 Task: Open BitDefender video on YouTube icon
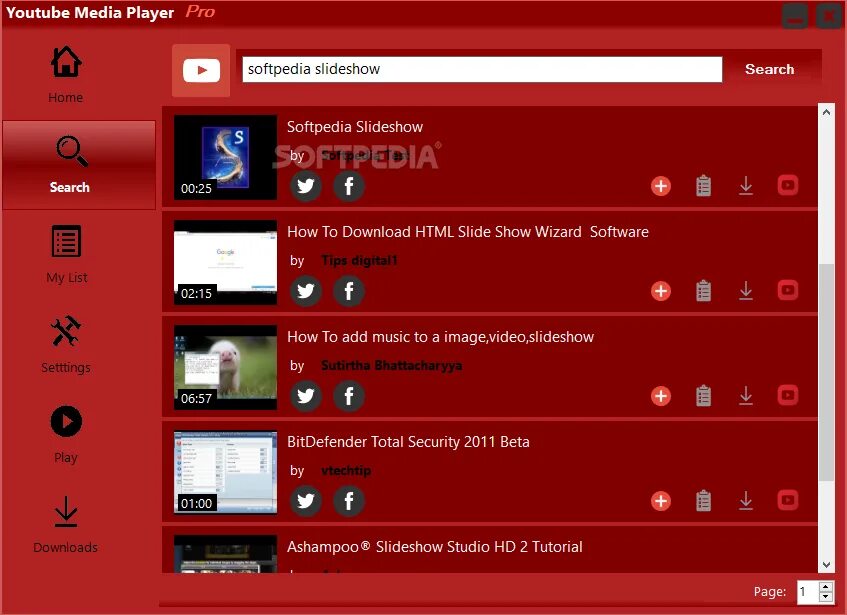pyautogui.click(x=788, y=500)
